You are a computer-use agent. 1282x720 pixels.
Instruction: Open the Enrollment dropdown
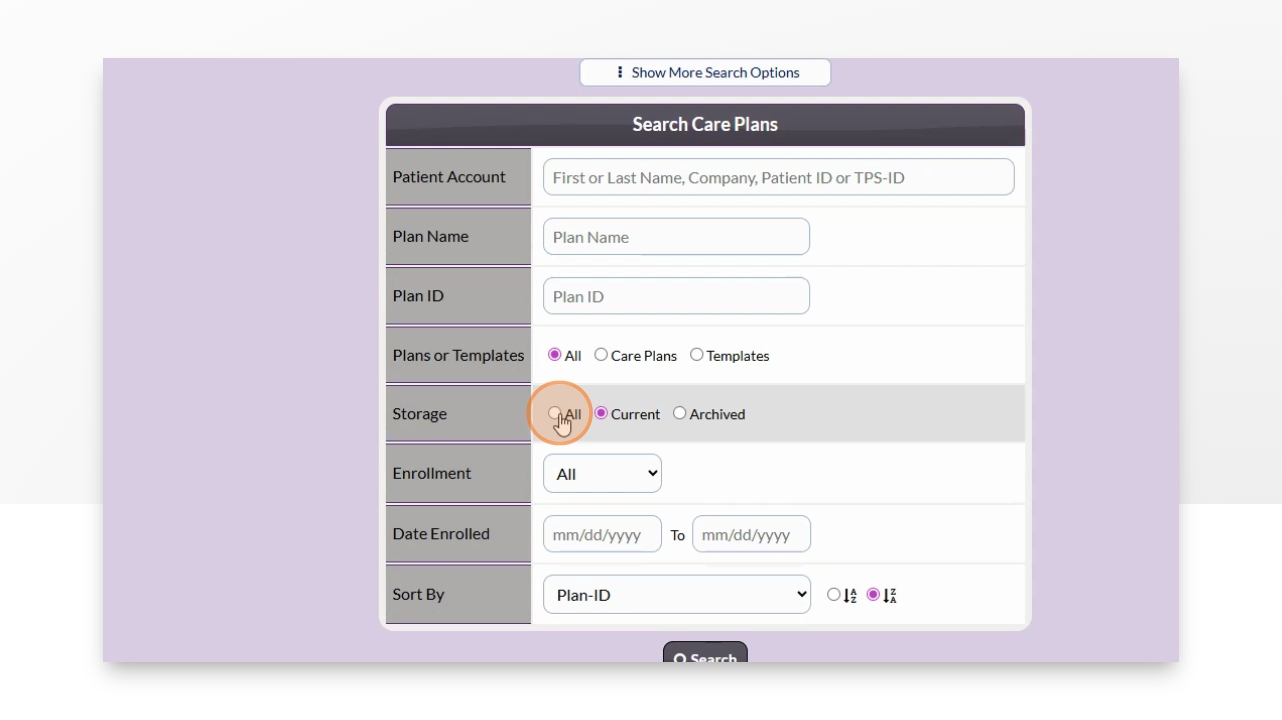coord(602,474)
